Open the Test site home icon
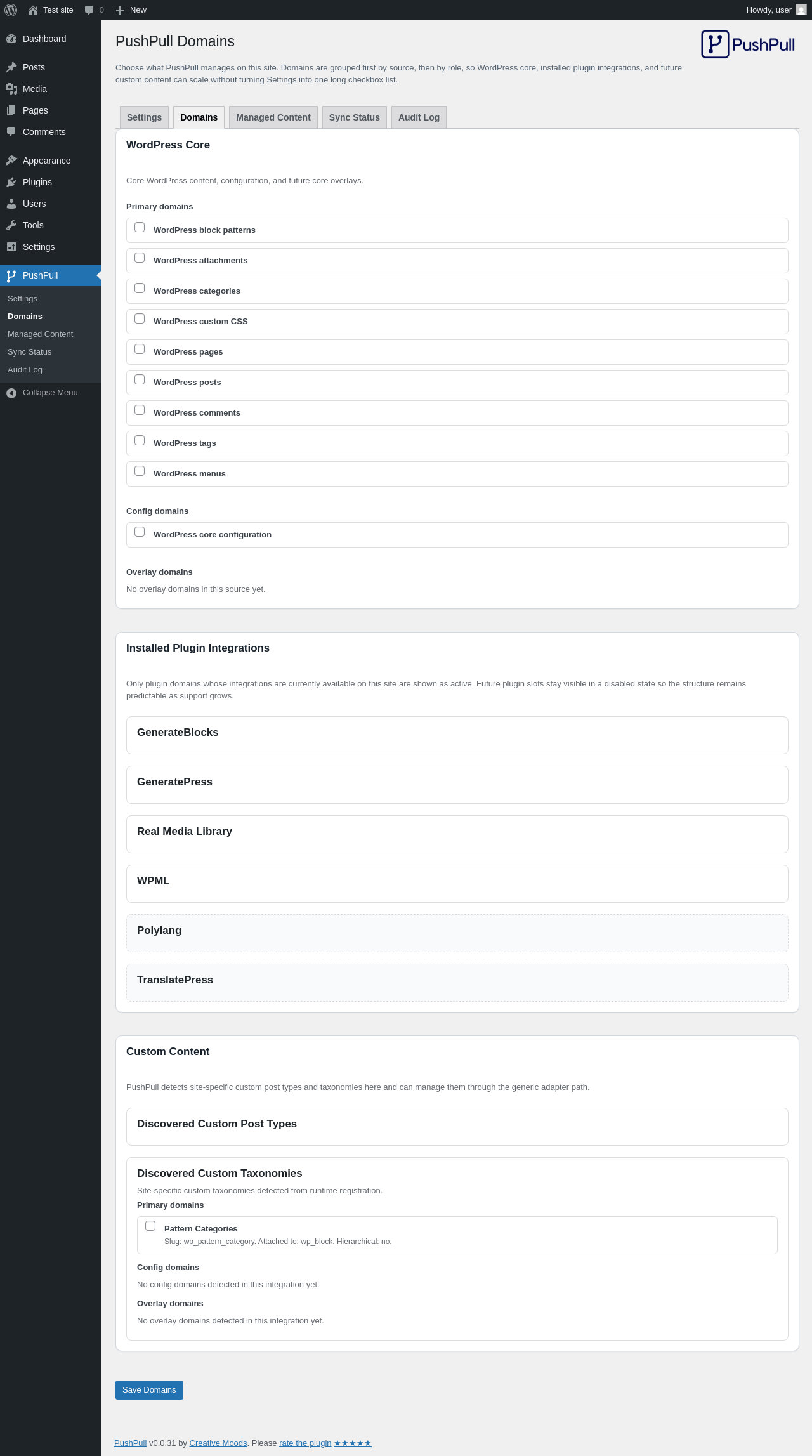This screenshot has height=1456, width=812. coord(33,10)
